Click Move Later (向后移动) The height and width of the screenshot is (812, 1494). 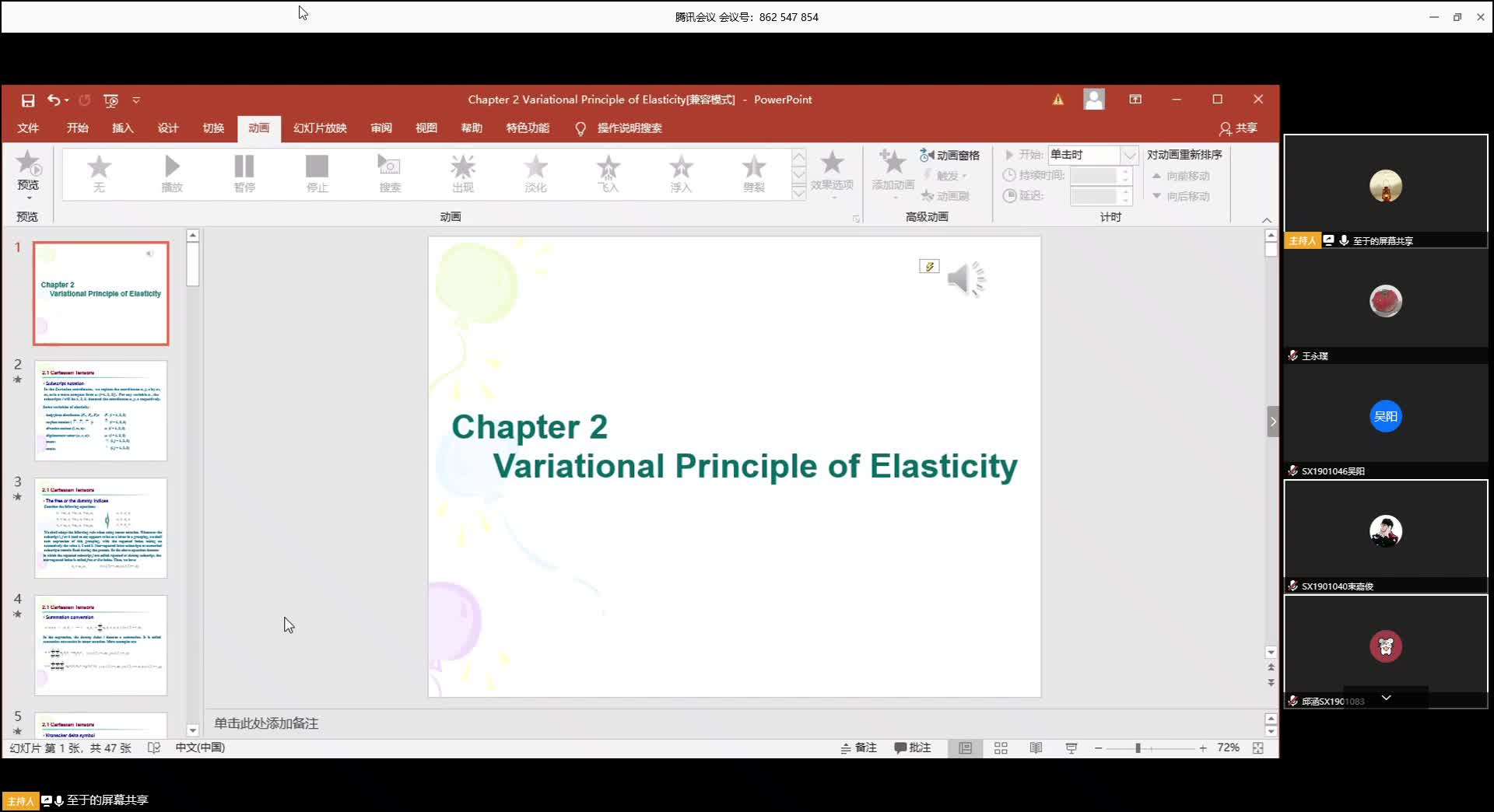click(x=1180, y=196)
